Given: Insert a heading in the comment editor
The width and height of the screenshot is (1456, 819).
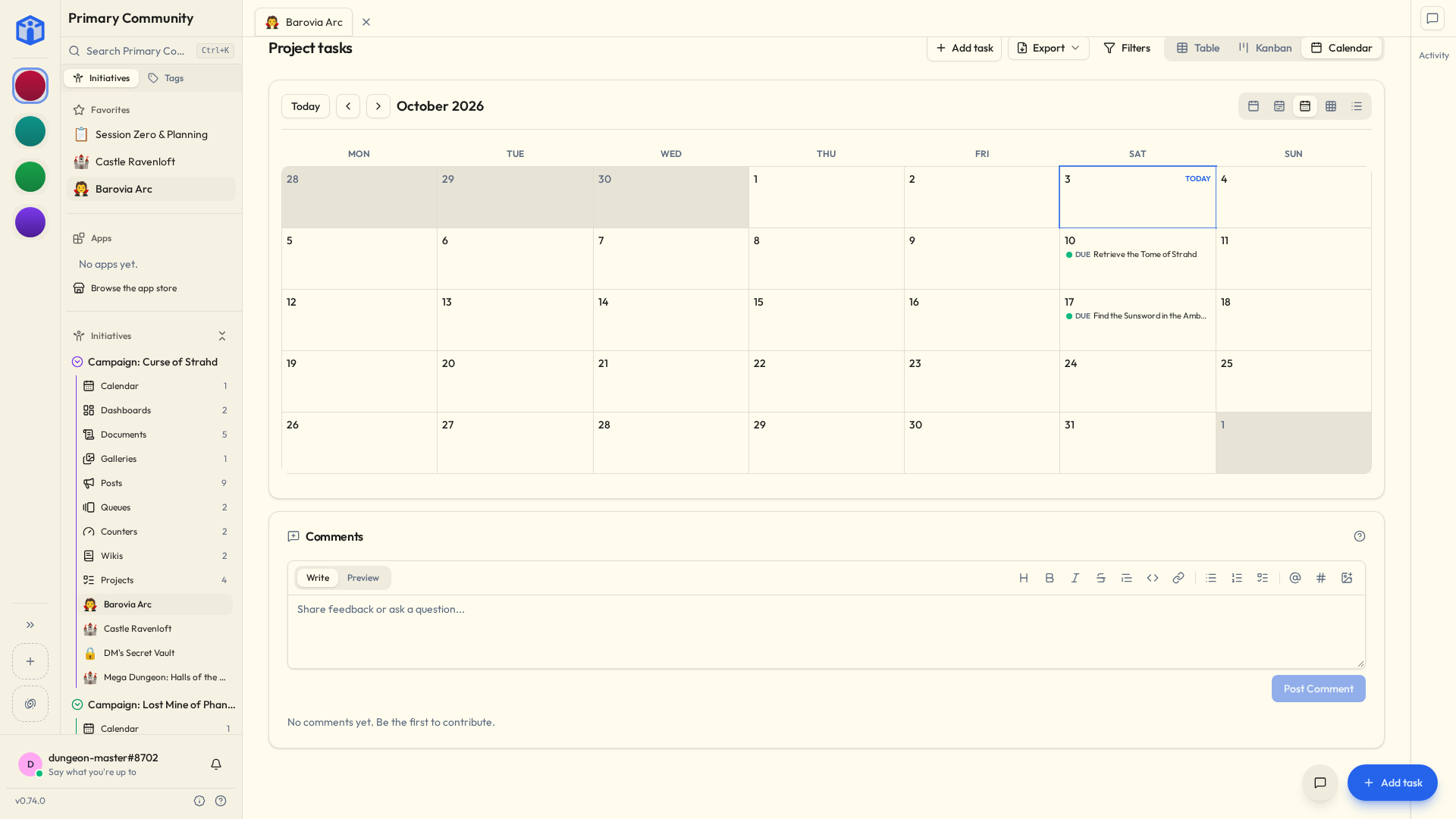Looking at the screenshot, I should (1024, 578).
